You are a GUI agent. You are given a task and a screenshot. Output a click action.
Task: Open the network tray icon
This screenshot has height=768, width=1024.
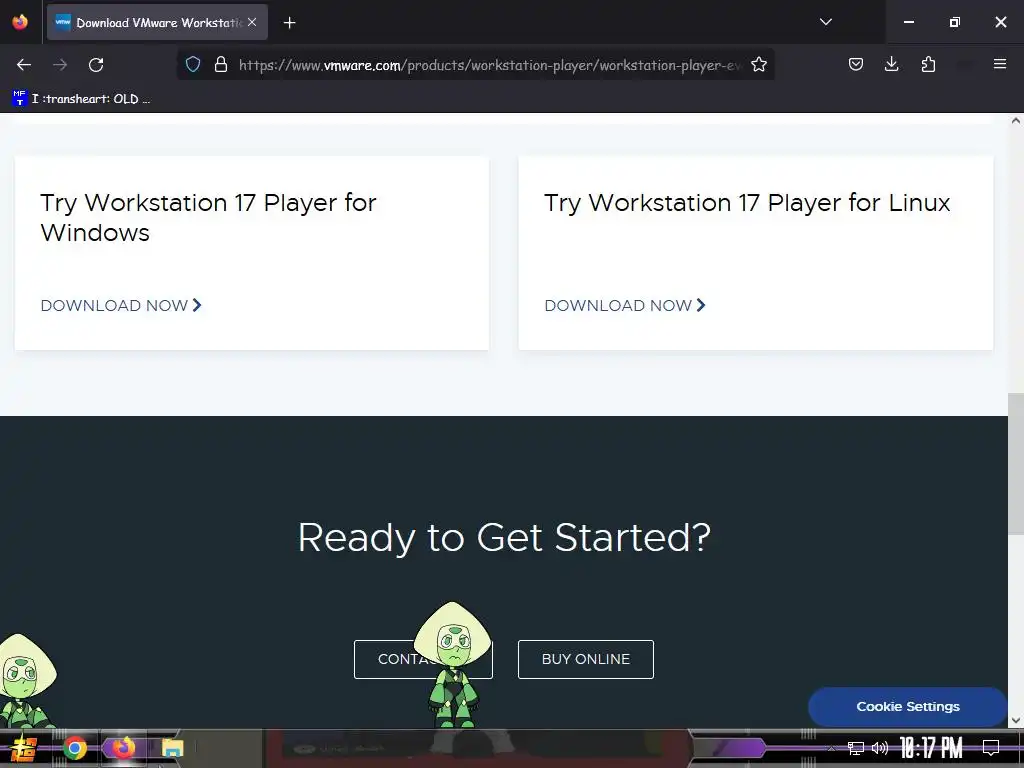tap(856, 748)
